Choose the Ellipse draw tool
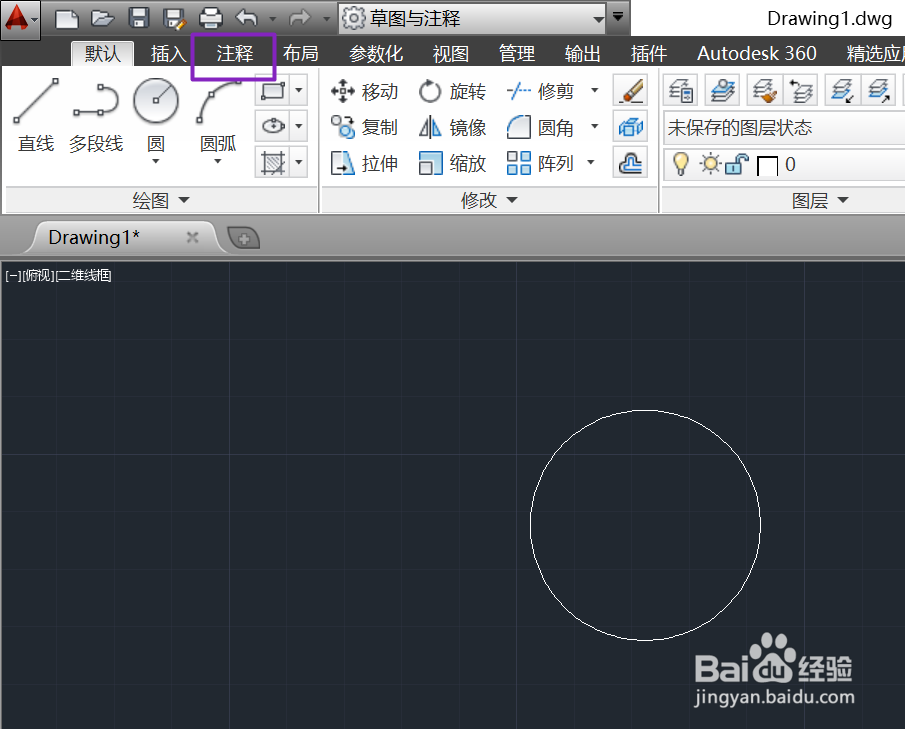 point(273,126)
